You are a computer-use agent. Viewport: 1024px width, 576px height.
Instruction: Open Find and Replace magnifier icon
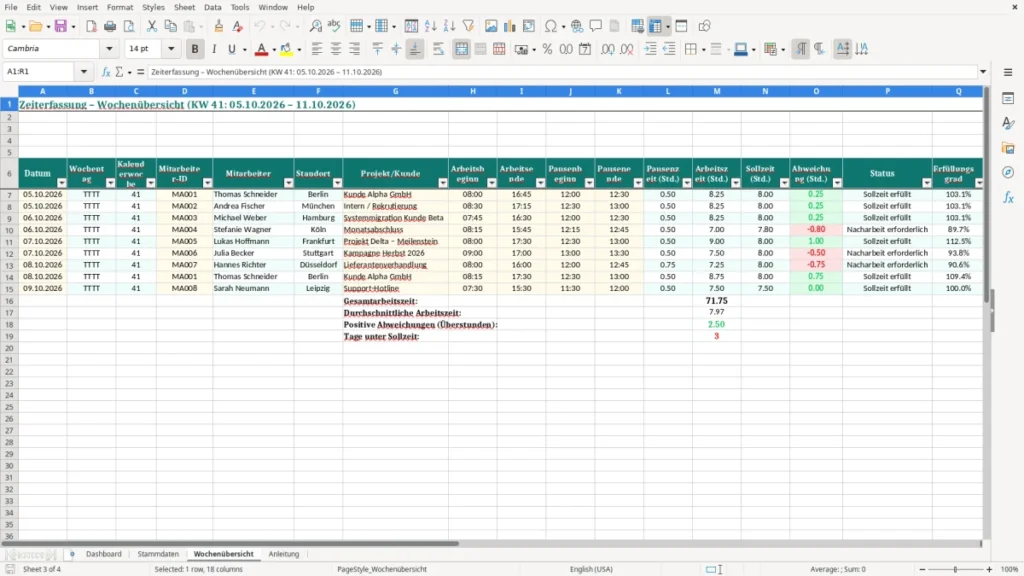click(x=315, y=26)
